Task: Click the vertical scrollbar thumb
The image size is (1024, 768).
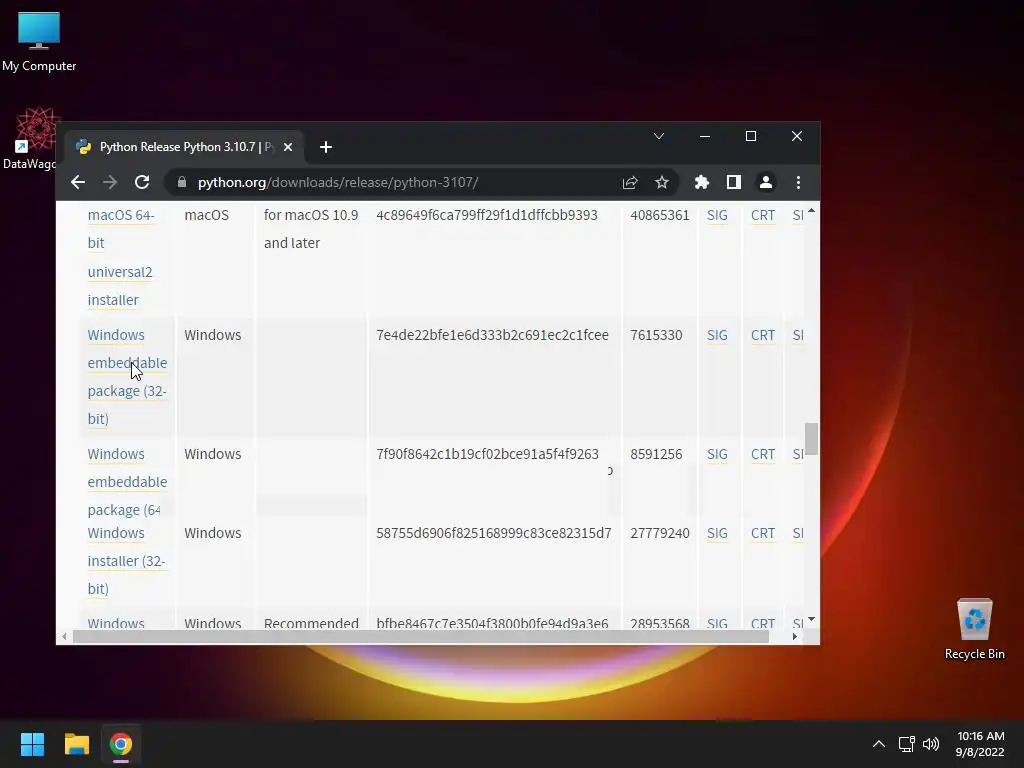Action: 811,438
